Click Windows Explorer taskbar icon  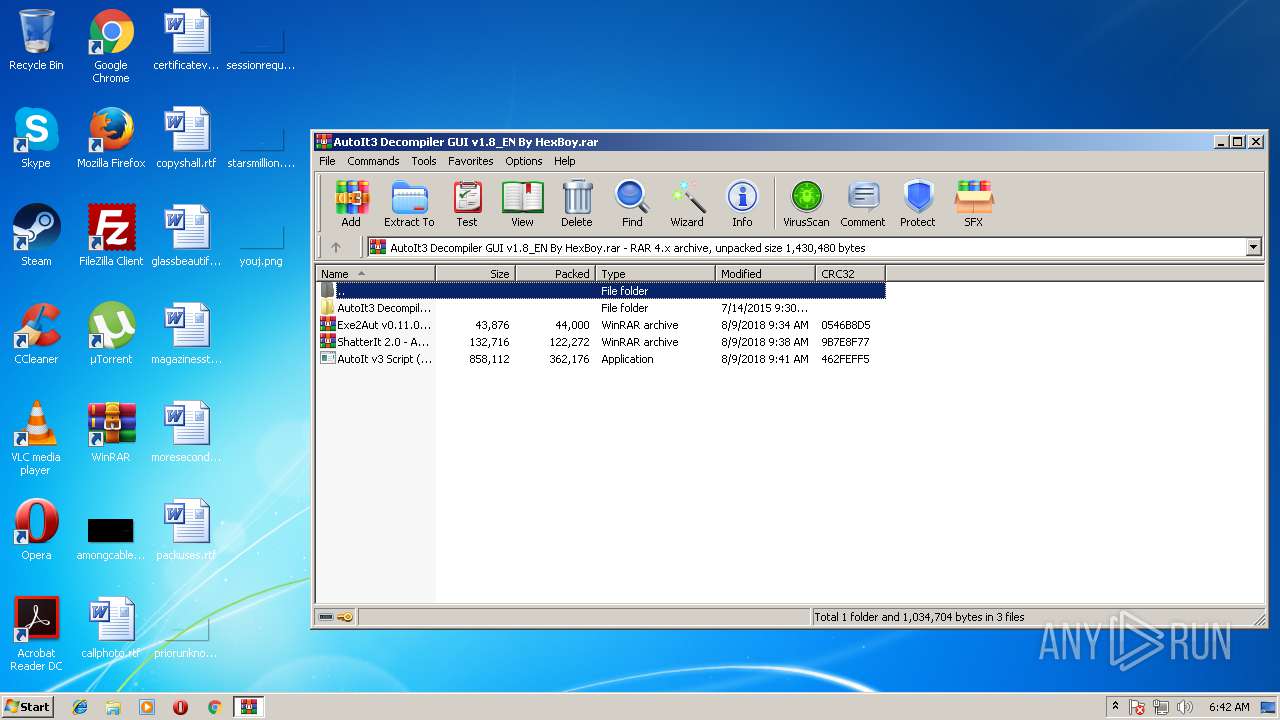click(x=113, y=707)
